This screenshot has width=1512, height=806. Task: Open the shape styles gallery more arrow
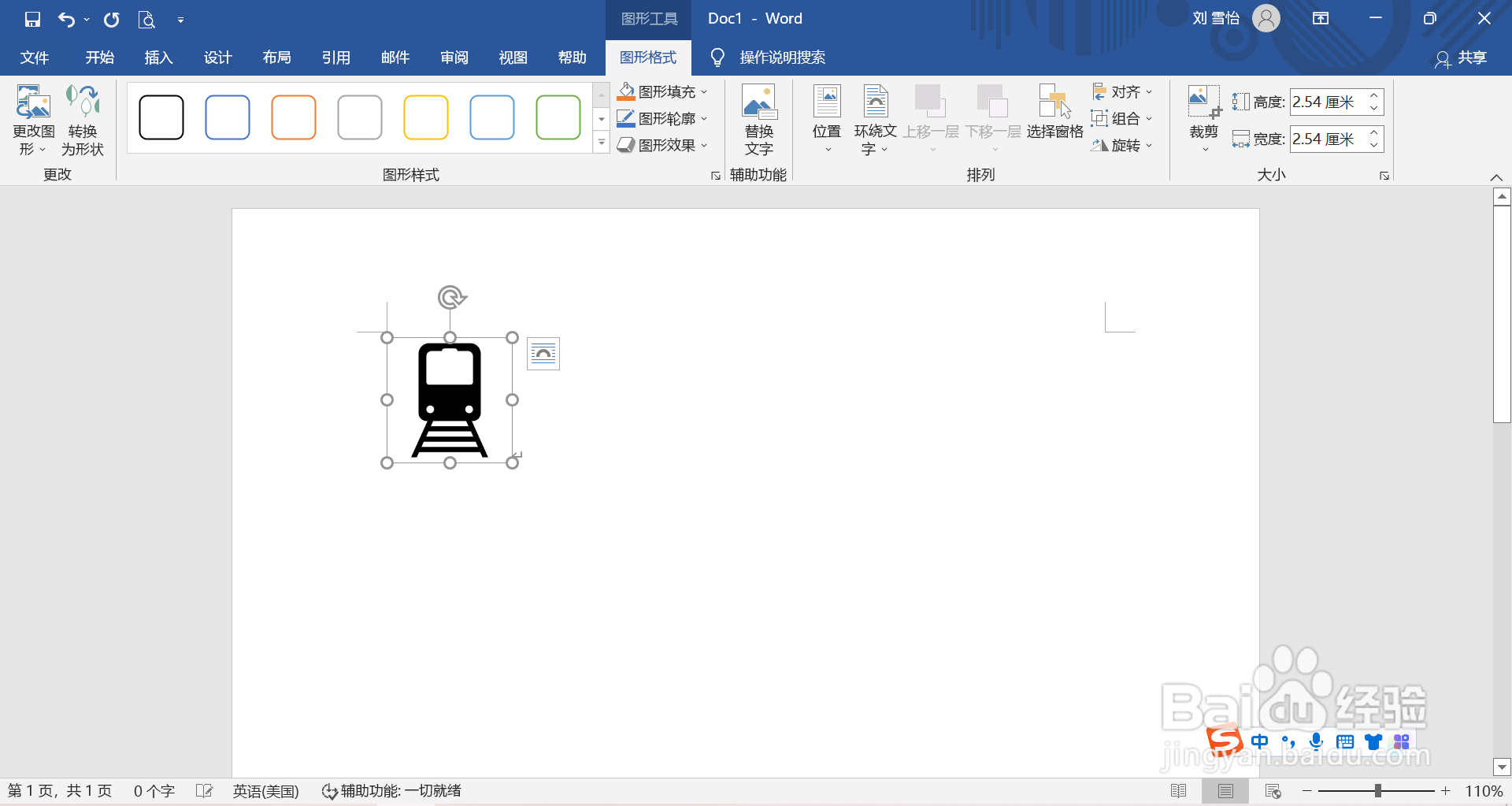[x=601, y=143]
